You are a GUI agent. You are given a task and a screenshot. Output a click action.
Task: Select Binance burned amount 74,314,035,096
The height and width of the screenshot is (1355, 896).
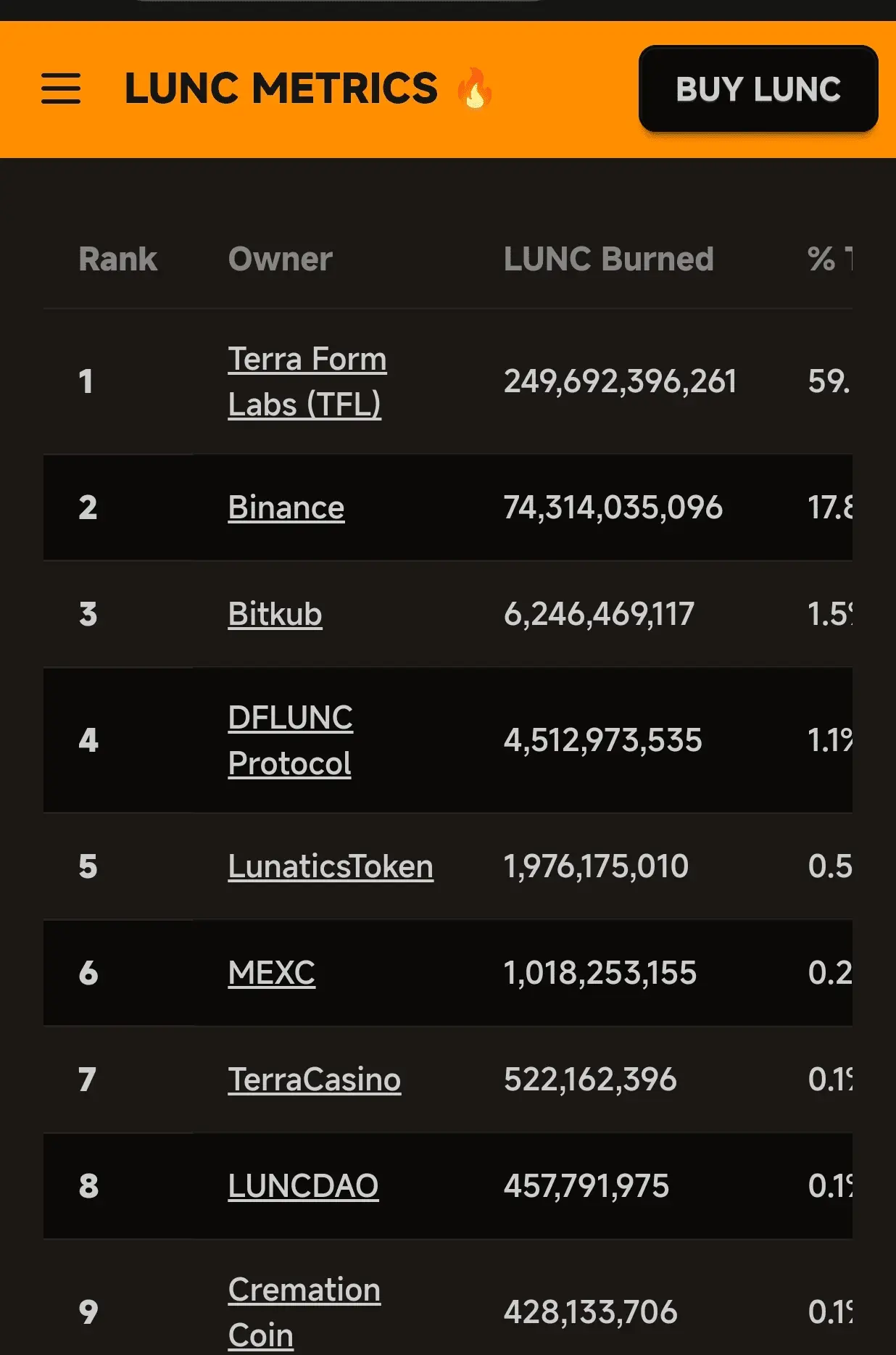coord(613,507)
